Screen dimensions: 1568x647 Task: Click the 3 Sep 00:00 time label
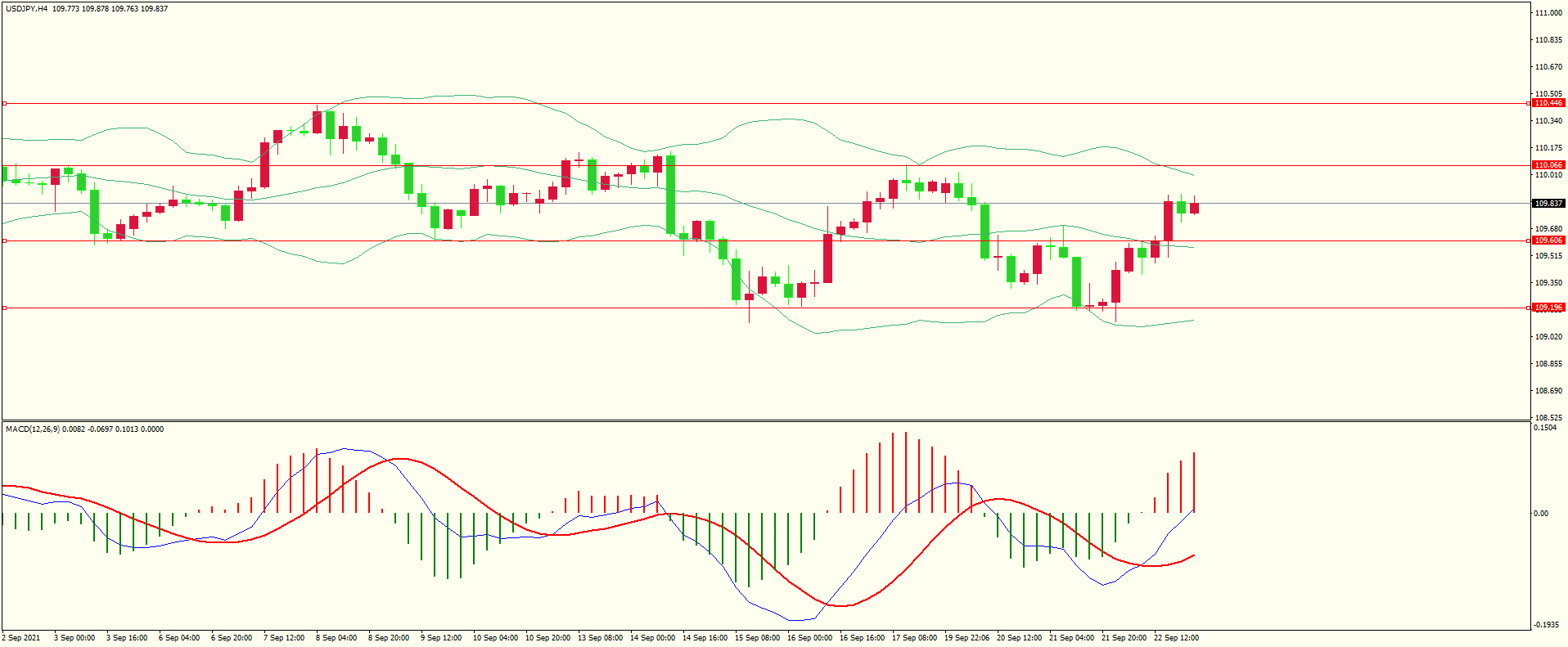[74, 638]
